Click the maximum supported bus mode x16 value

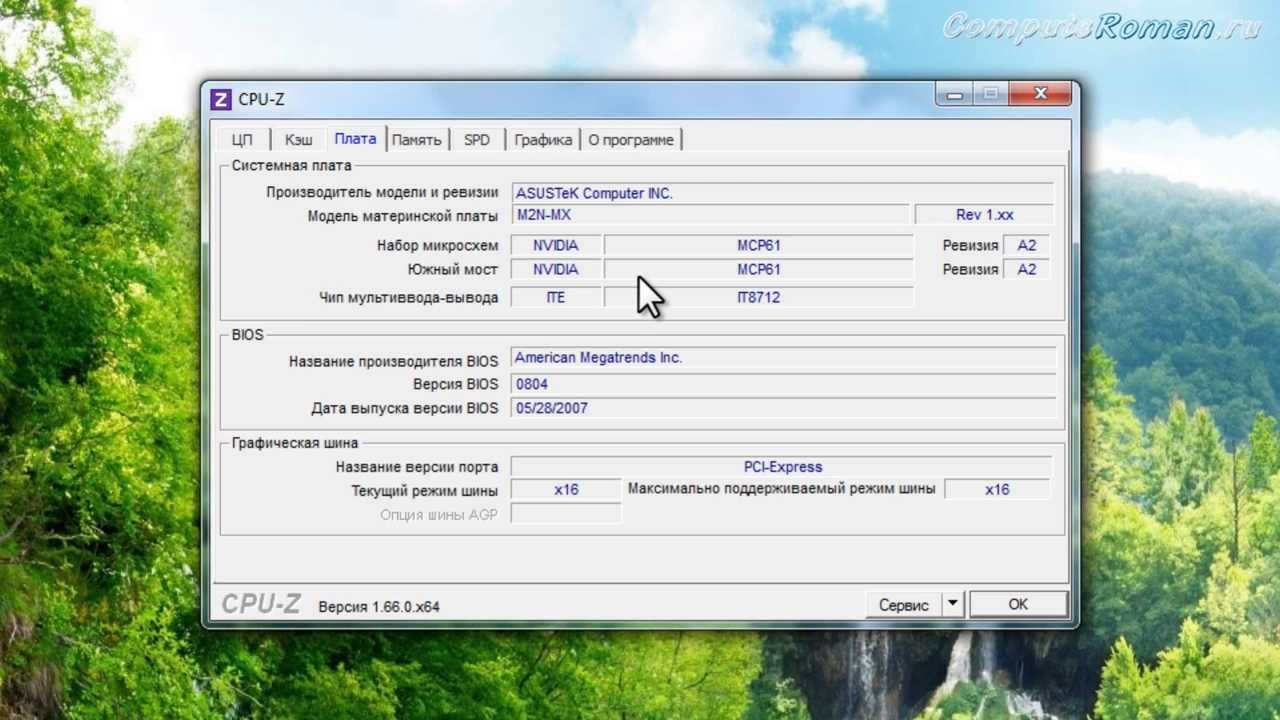click(x=997, y=489)
